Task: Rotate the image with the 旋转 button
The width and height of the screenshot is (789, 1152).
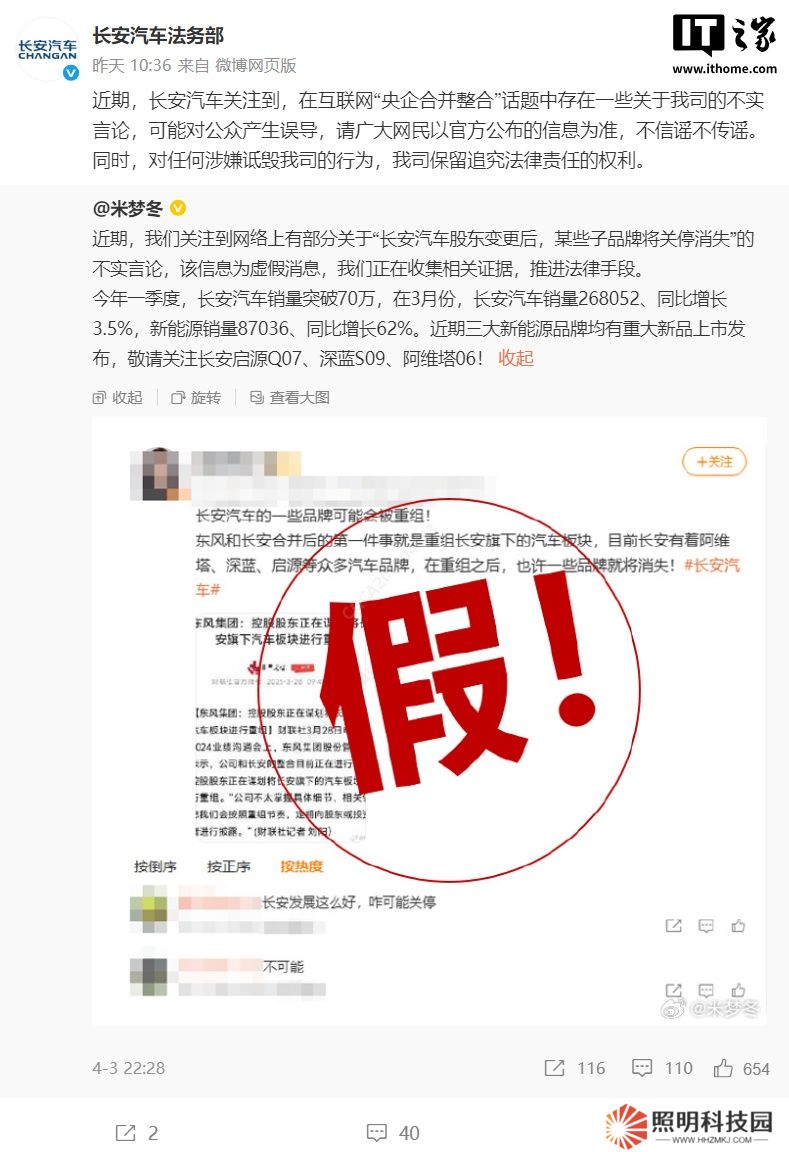Action: click(195, 397)
